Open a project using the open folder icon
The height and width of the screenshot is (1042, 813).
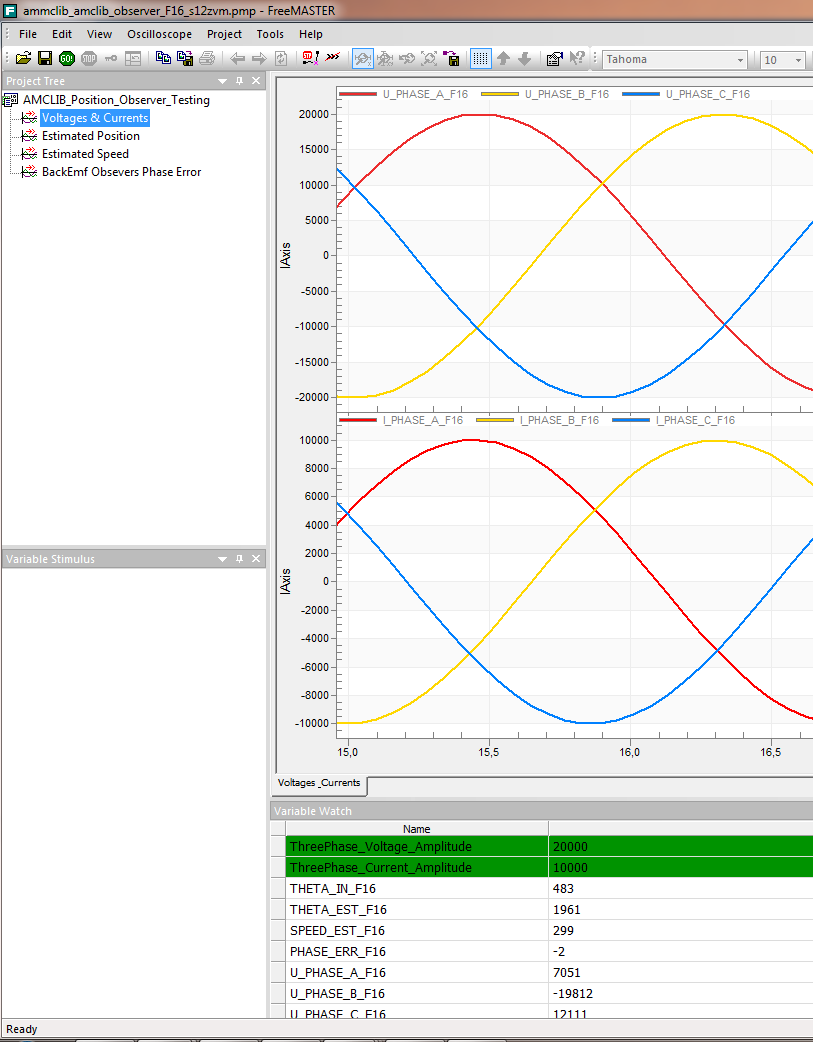tap(22, 58)
